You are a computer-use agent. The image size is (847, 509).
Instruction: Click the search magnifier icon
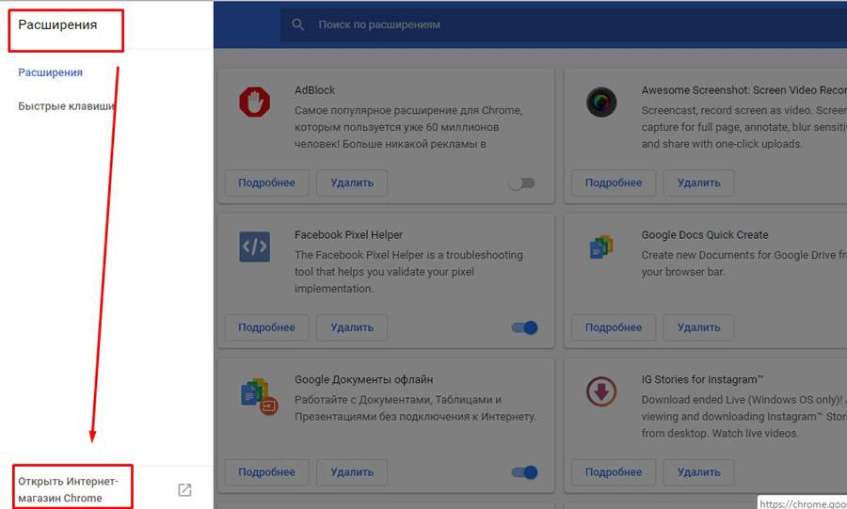click(x=298, y=24)
